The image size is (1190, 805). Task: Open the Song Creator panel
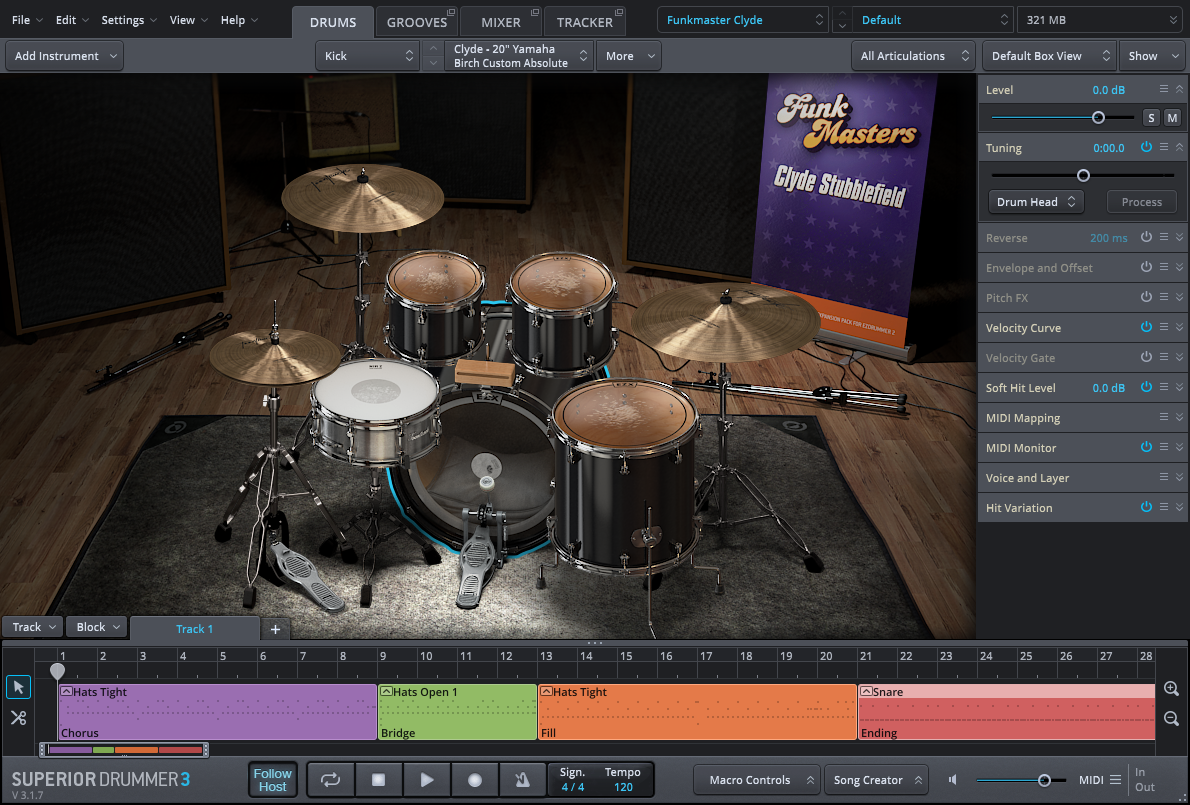(876, 780)
